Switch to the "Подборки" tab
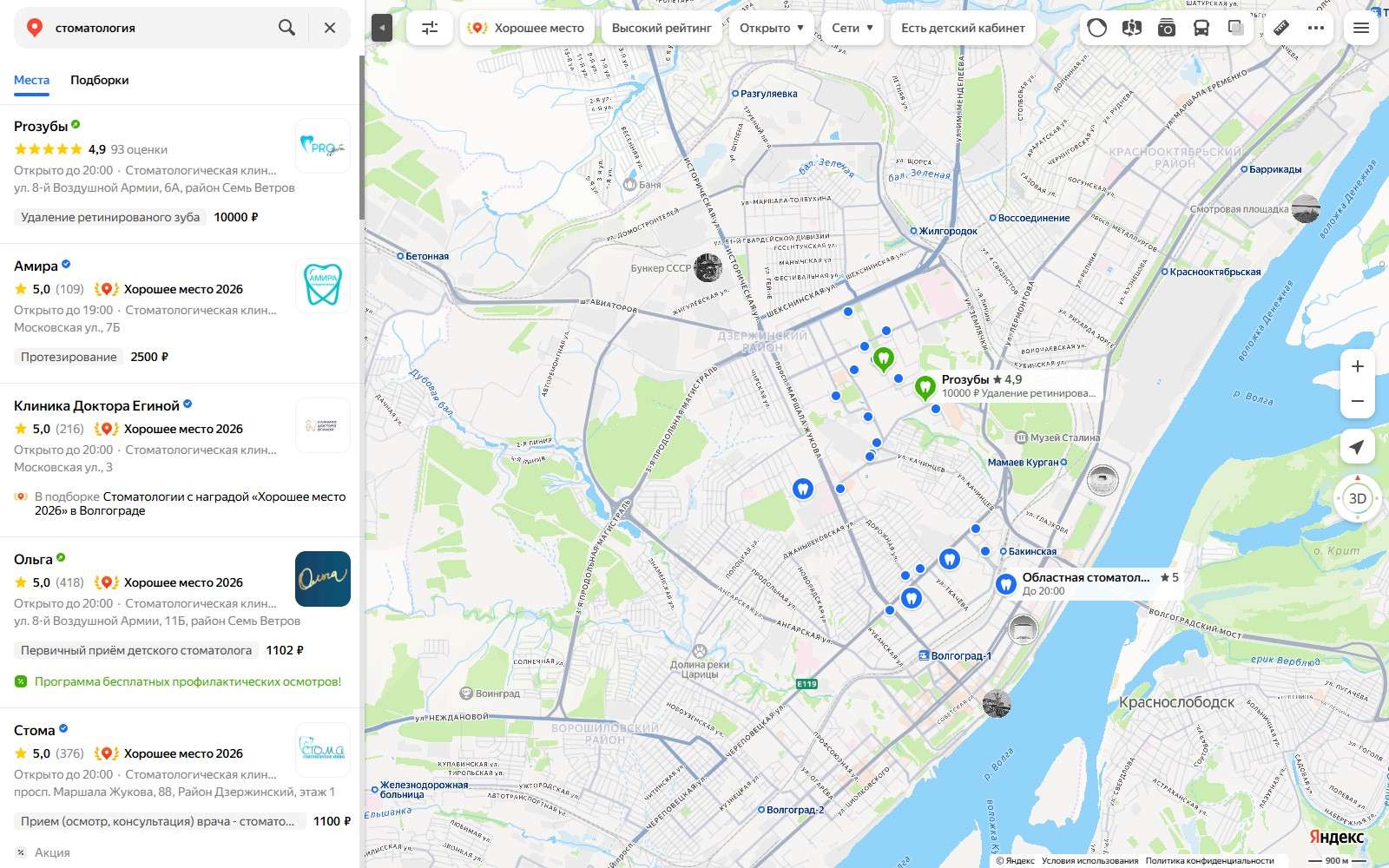Screen dimensions: 1389x868 pyautogui.click(x=100, y=80)
